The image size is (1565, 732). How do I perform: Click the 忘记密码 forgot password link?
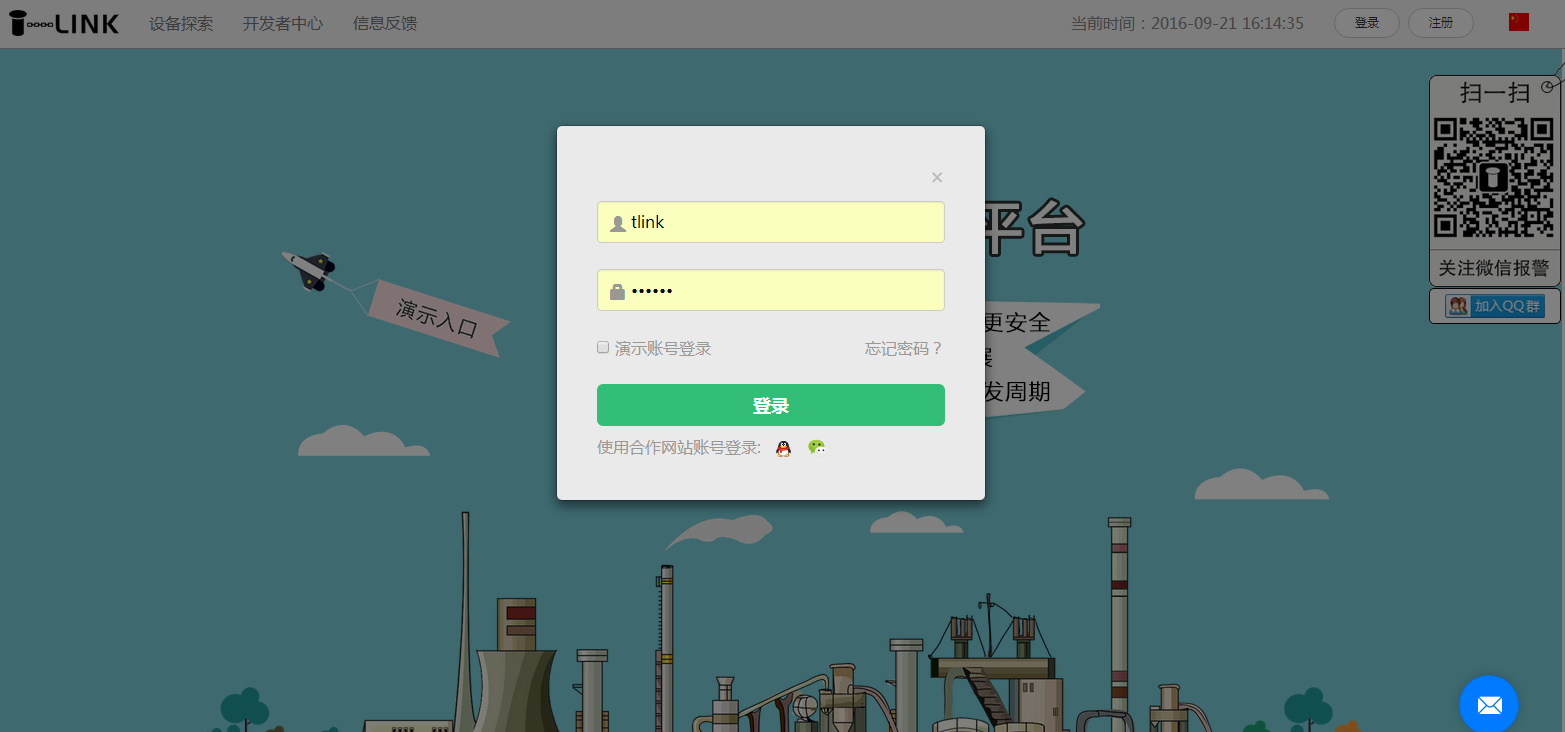pos(903,348)
